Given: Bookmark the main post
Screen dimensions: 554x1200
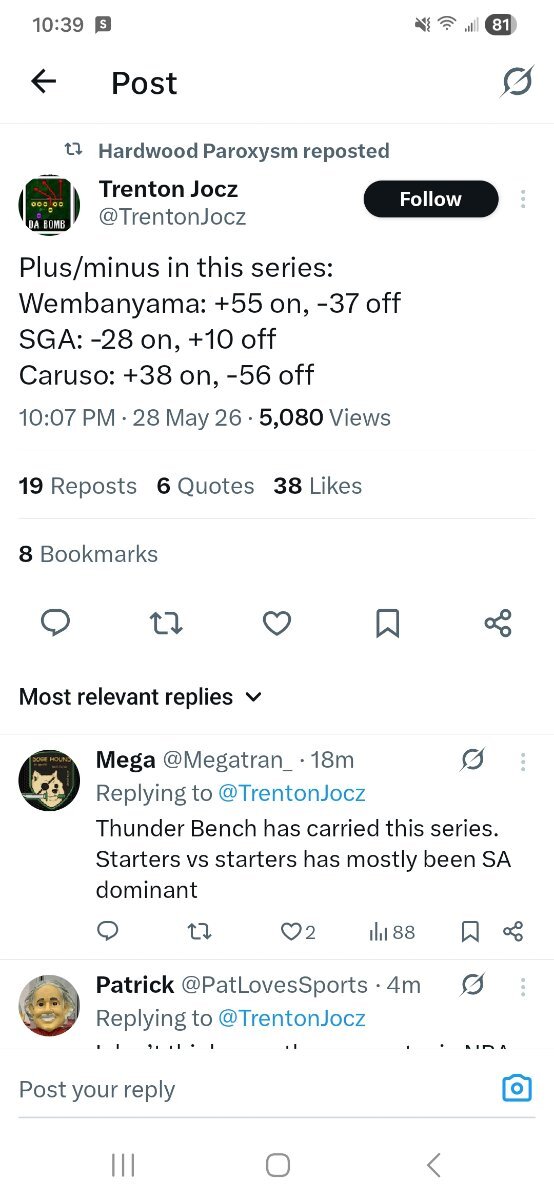Looking at the screenshot, I should point(387,624).
